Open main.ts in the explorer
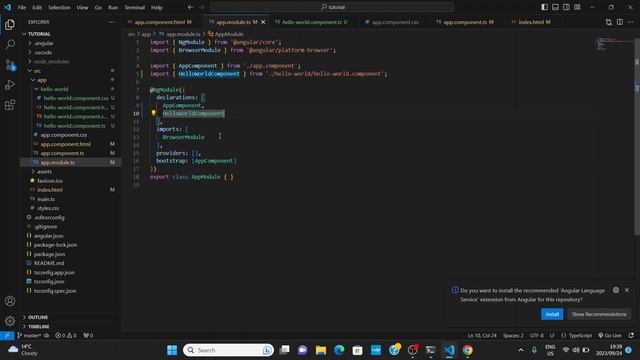Screen dimensions: 640x360 coord(46,199)
